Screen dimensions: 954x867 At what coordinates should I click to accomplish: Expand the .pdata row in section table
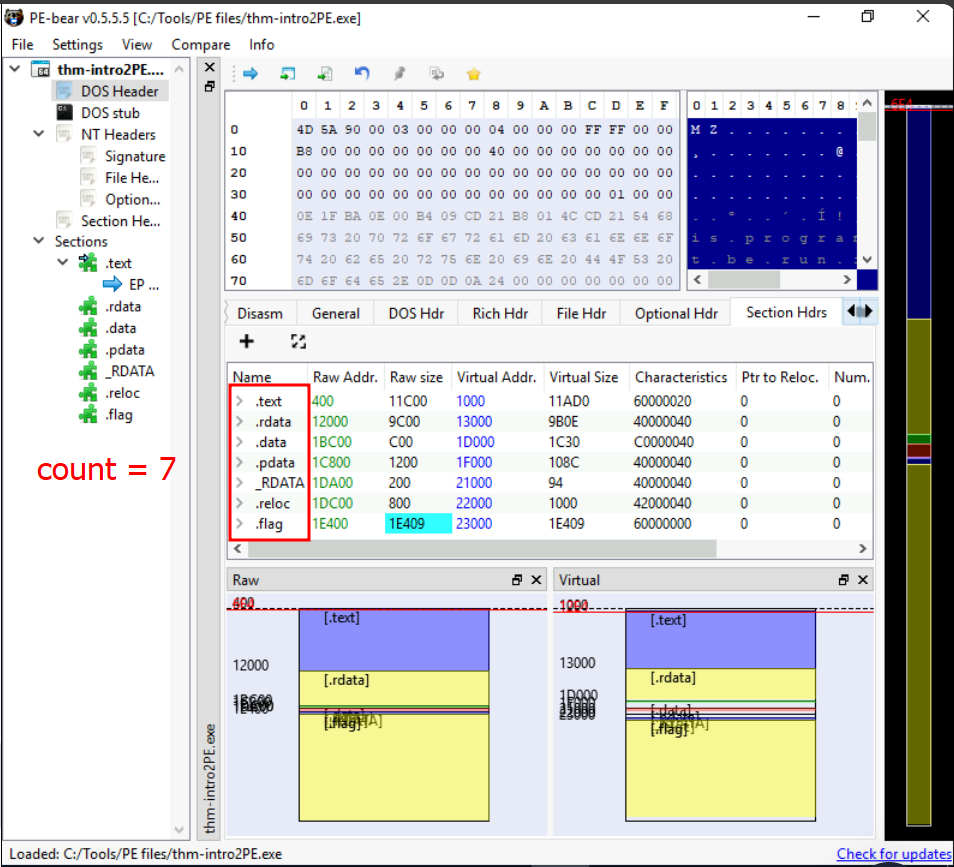(240, 462)
